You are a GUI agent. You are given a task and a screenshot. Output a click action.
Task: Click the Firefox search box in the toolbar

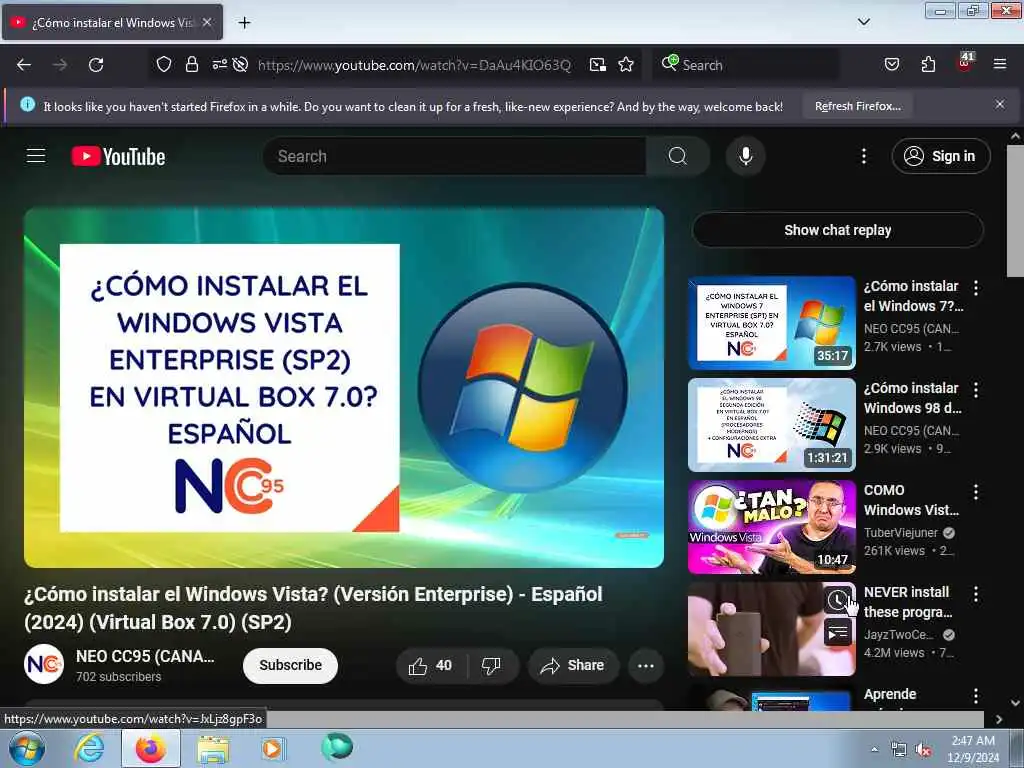746,65
